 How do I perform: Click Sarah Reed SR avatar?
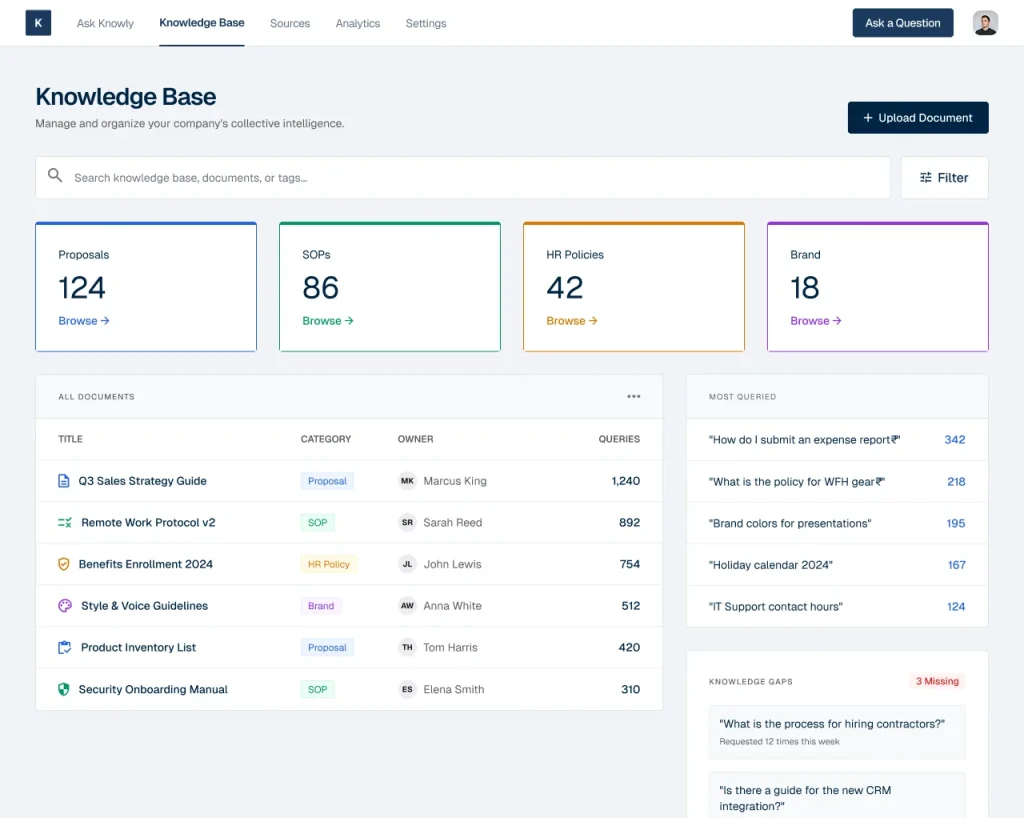pyautogui.click(x=407, y=523)
